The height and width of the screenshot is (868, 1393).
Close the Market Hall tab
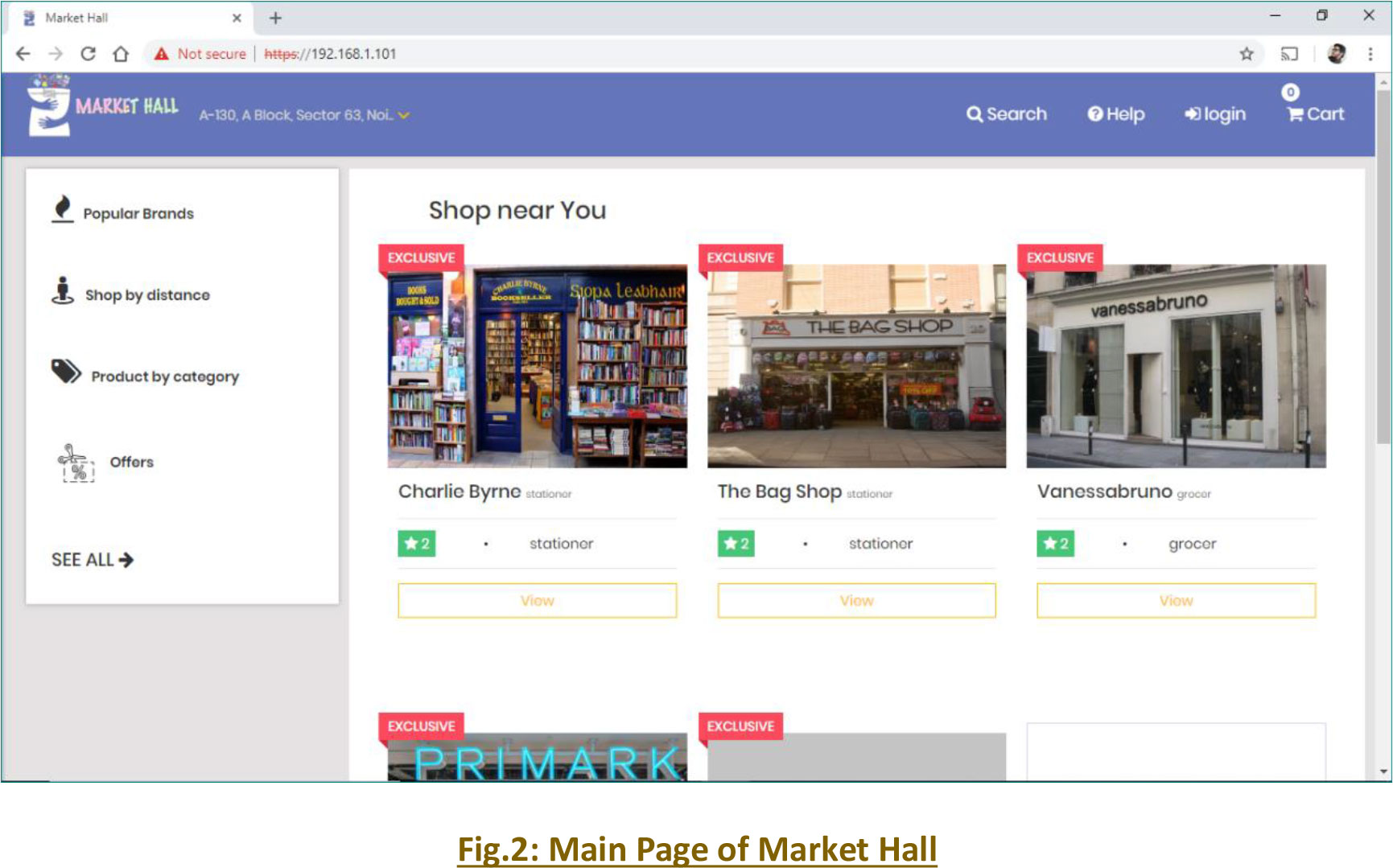237,18
